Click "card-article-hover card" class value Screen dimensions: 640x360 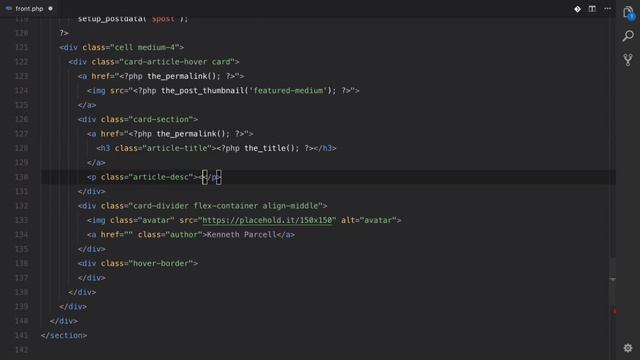[x=177, y=62]
